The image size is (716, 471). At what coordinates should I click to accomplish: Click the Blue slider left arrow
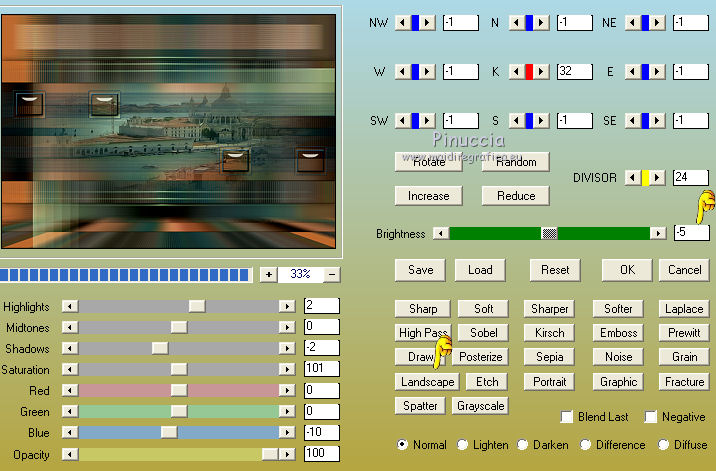[x=70, y=432]
